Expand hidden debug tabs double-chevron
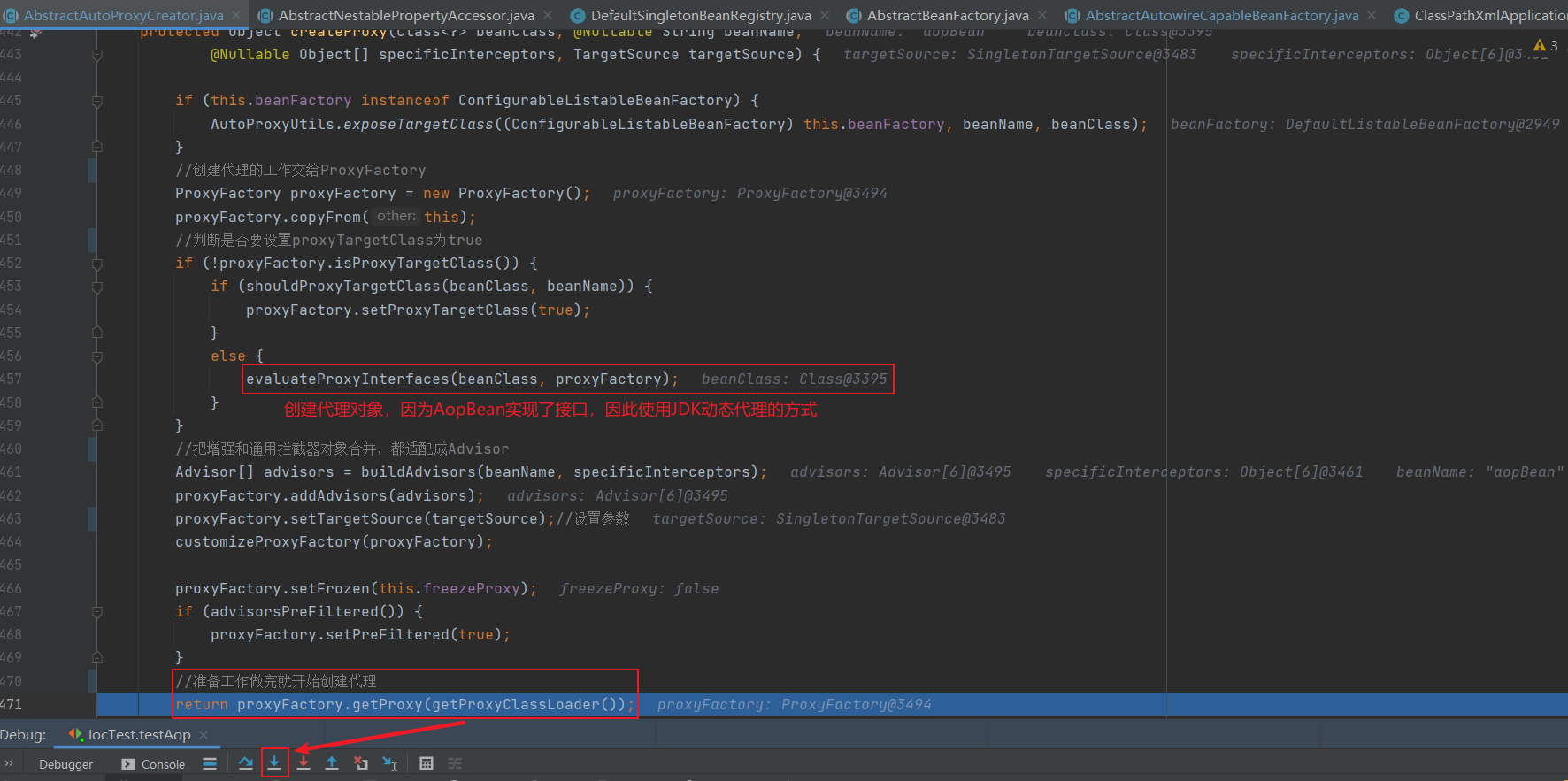Screen dimensions: 1568x781 (x=9, y=763)
